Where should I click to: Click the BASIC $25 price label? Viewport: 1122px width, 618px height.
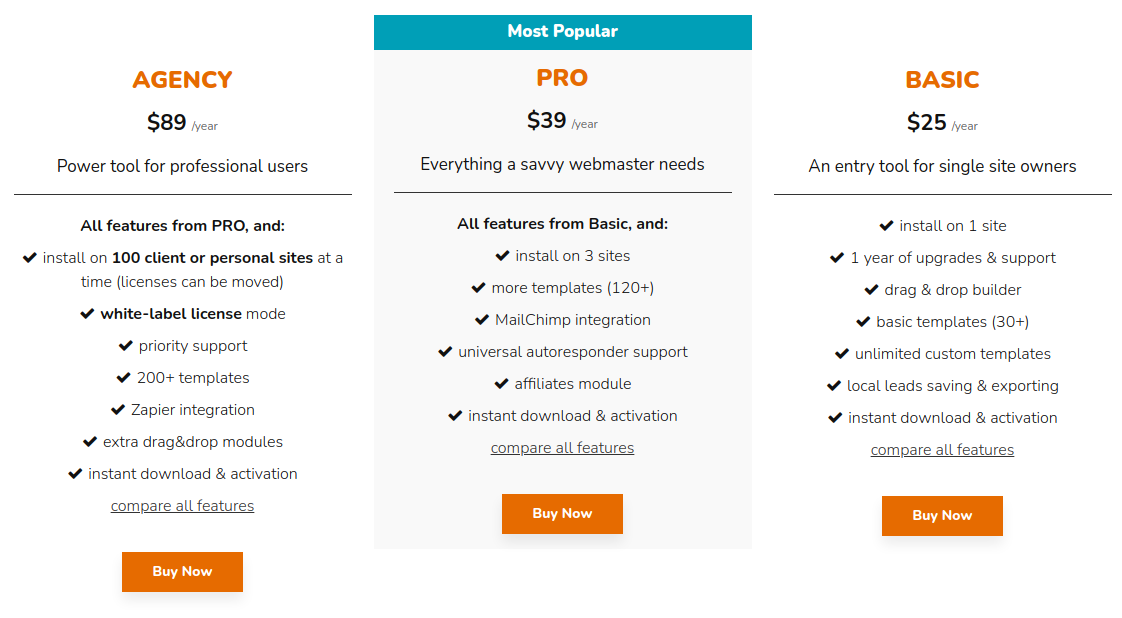point(927,122)
